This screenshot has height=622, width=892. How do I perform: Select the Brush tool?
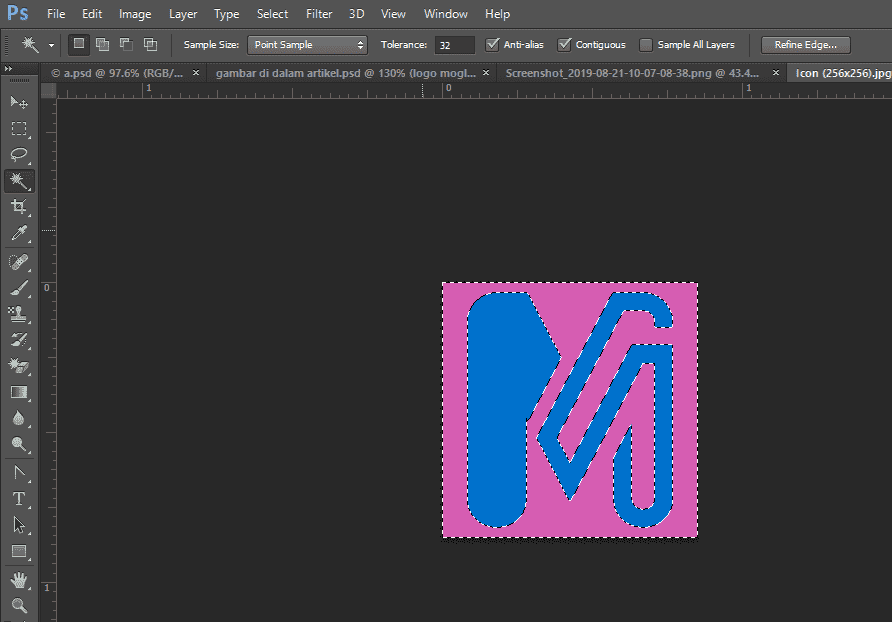pos(19,289)
